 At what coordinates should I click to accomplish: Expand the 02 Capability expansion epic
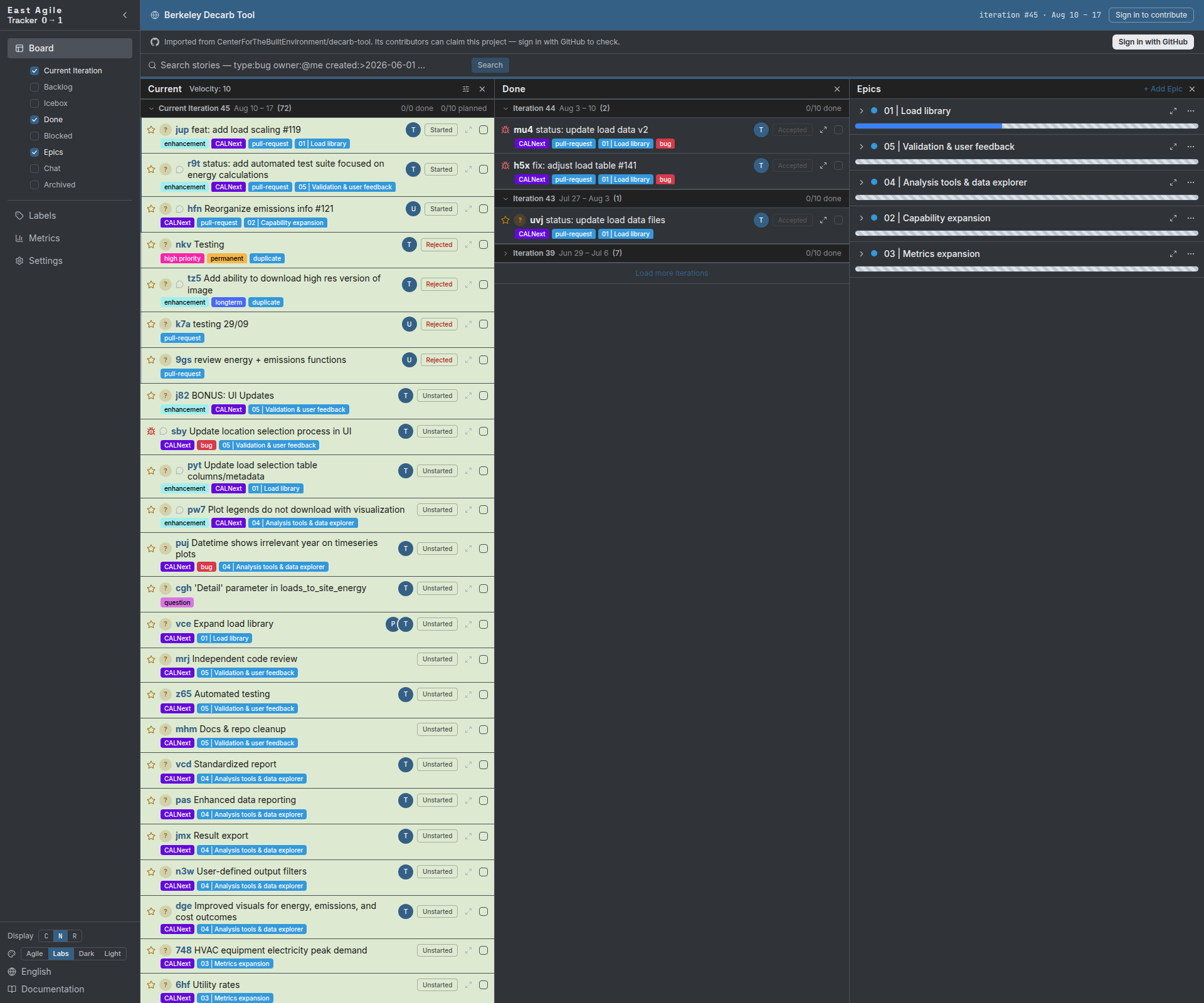point(862,218)
